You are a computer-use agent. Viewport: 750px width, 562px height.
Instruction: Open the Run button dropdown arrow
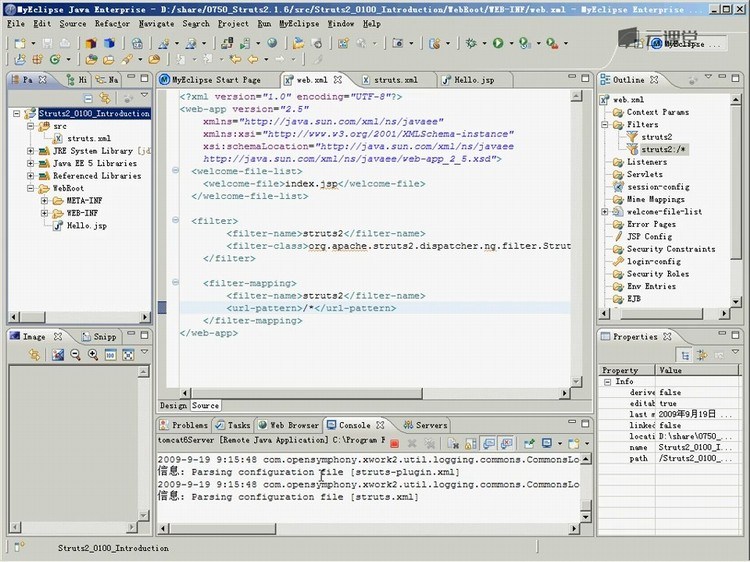click(511, 44)
